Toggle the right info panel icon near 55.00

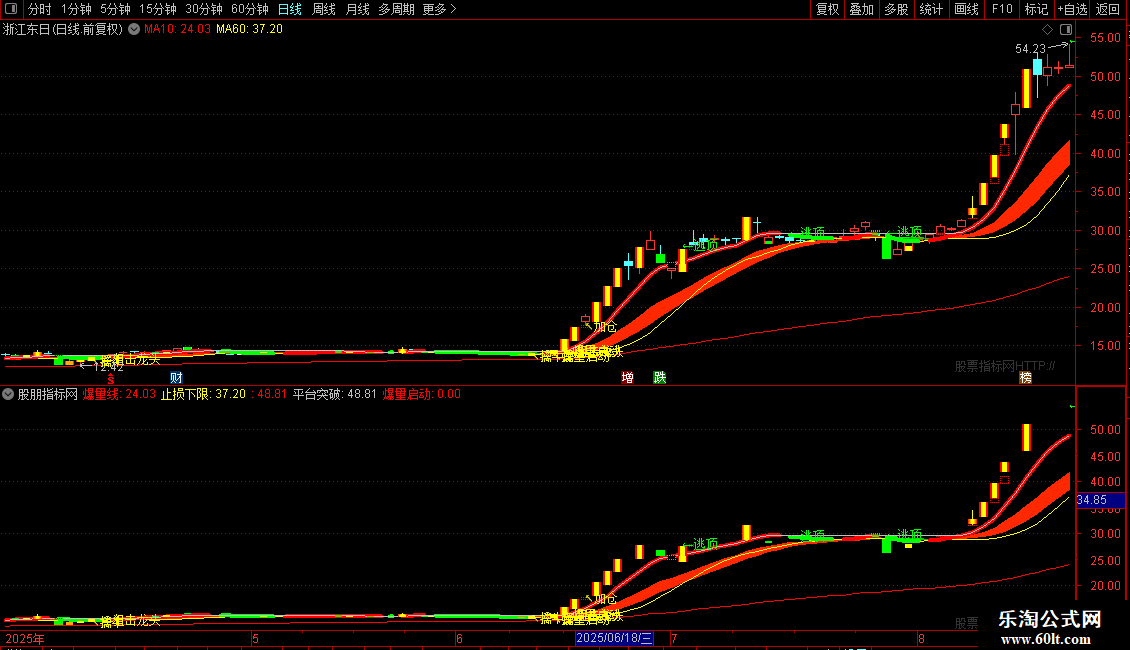click(1066, 30)
